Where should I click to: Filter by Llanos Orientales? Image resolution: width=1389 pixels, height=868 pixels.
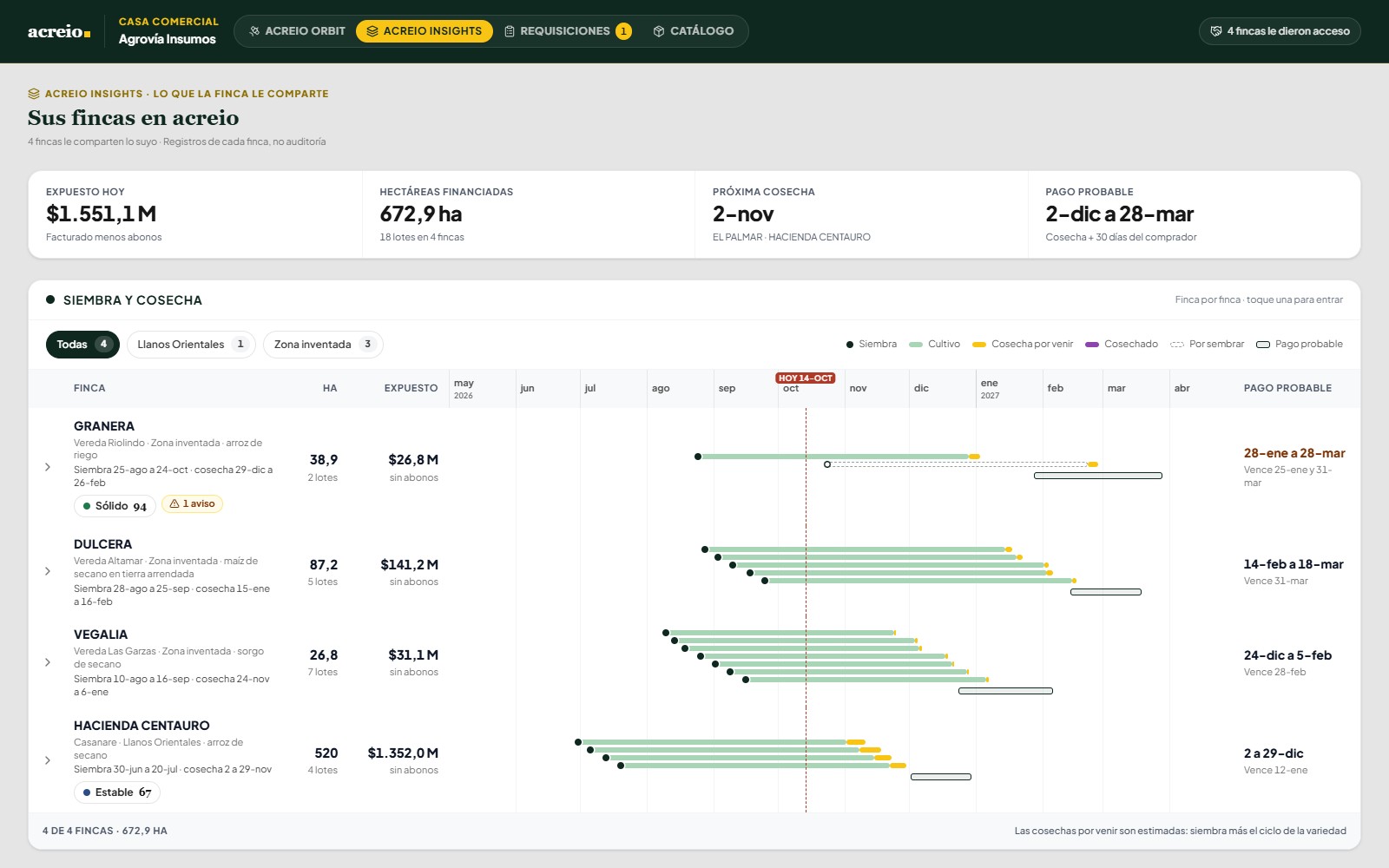click(x=191, y=345)
